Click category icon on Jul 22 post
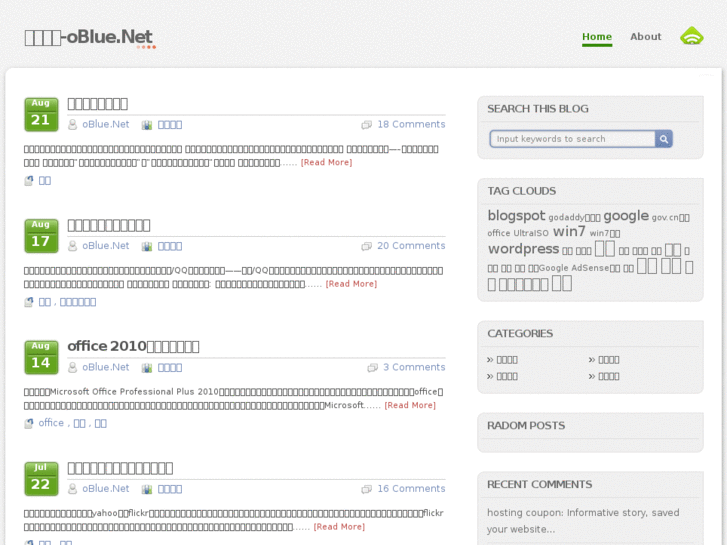This screenshot has width=727, height=545. click(147, 489)
